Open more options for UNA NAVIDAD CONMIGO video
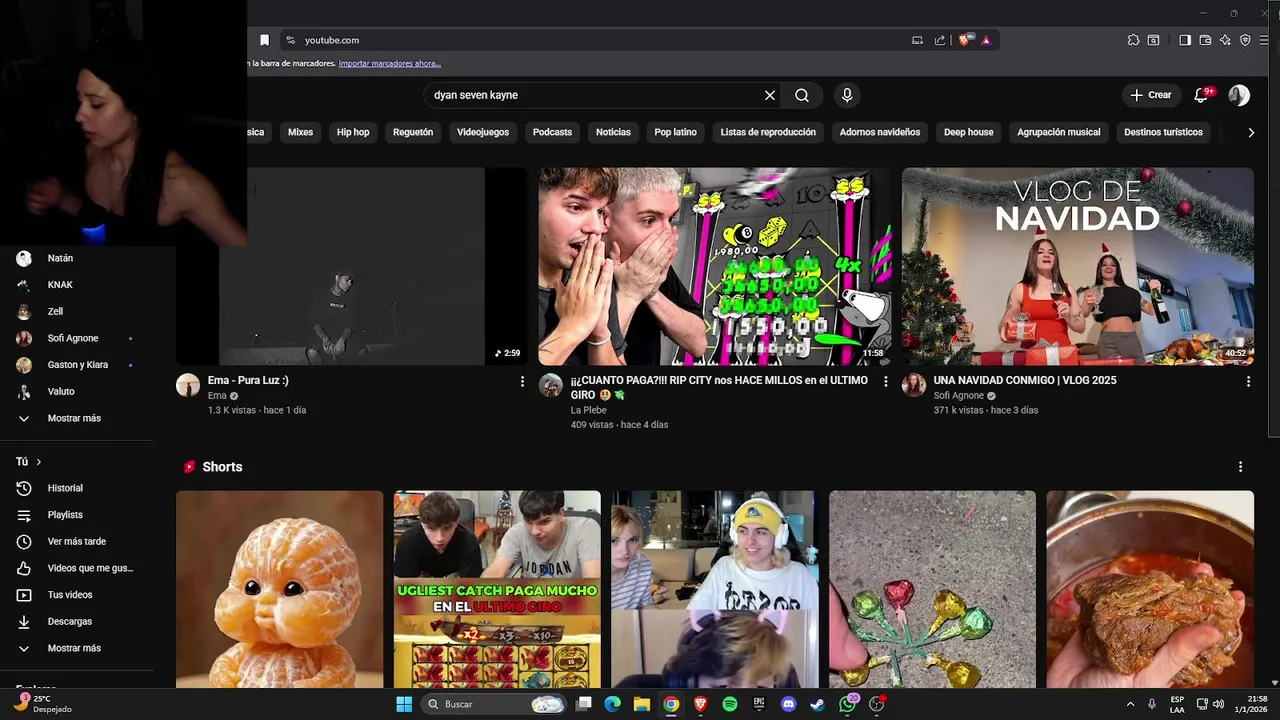1280x720 pixels. [x=1248, y=381]
